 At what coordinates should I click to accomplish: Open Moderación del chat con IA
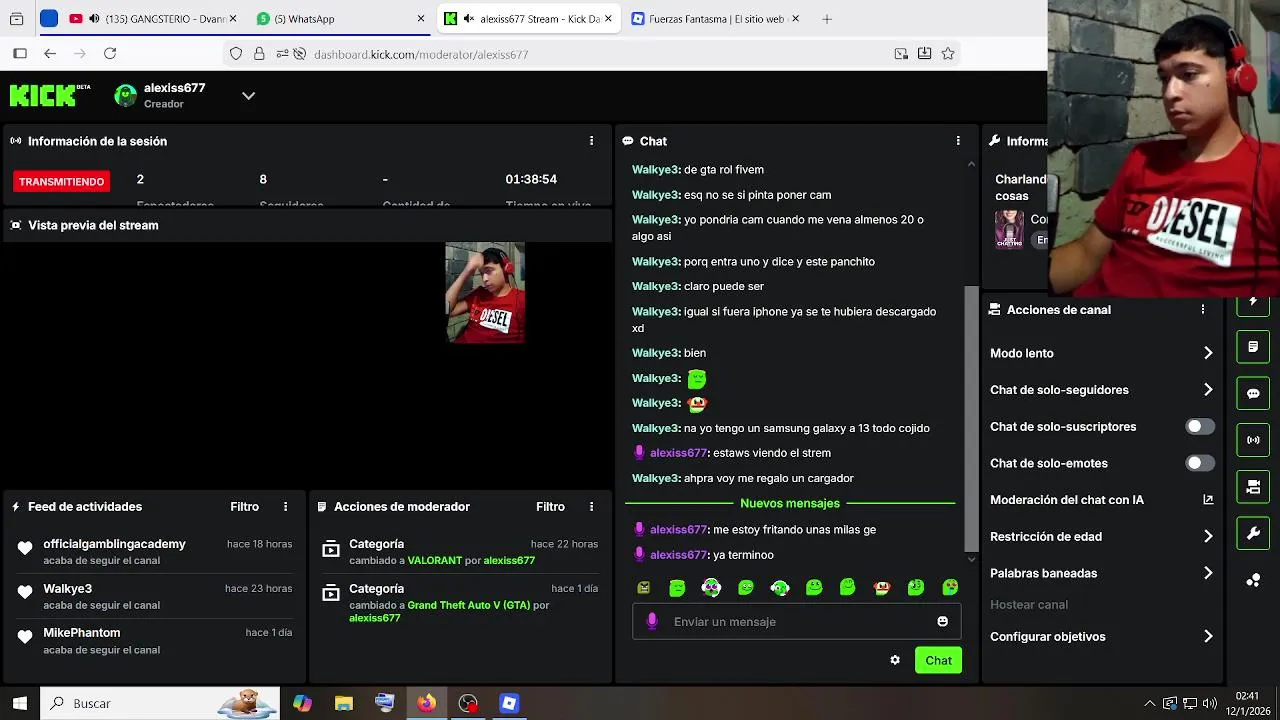pos(1102,500)
